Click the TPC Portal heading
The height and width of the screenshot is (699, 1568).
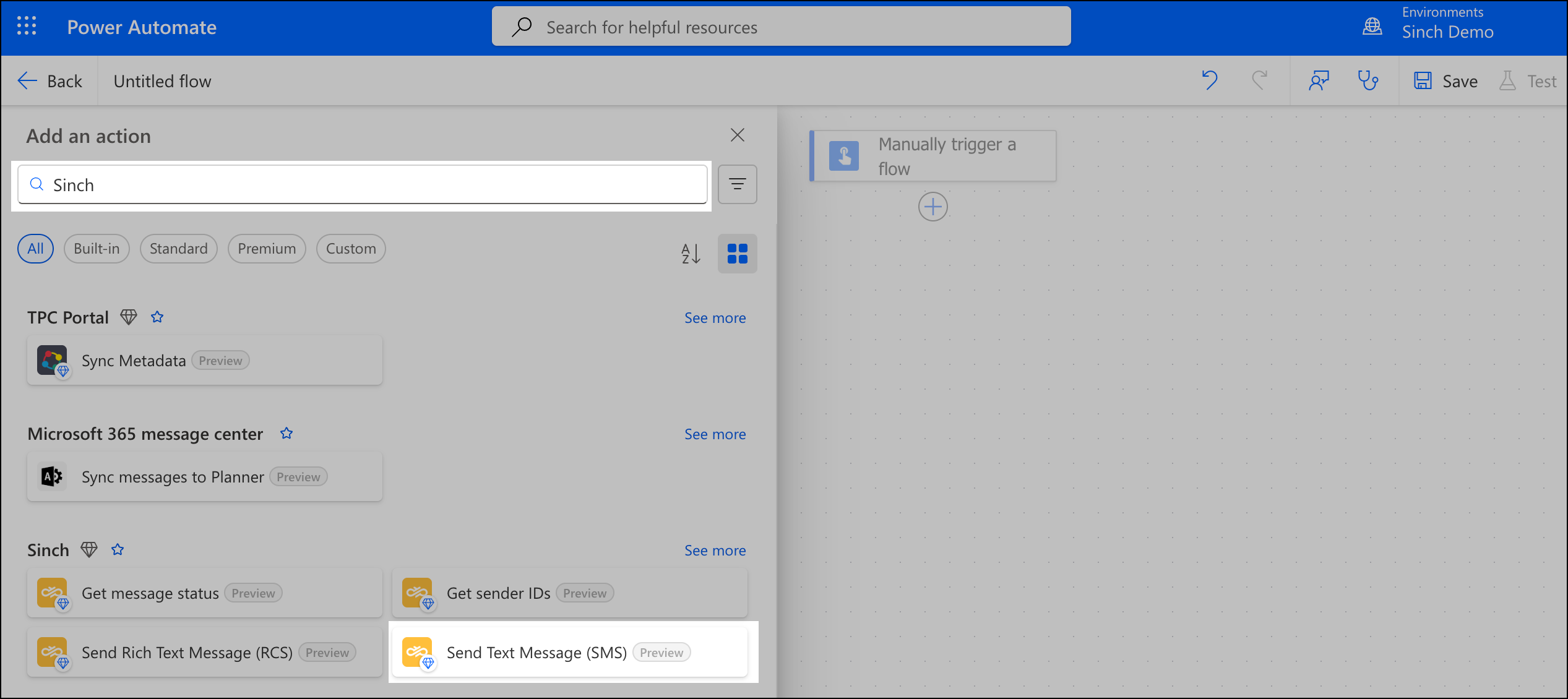tap(68, 317)
